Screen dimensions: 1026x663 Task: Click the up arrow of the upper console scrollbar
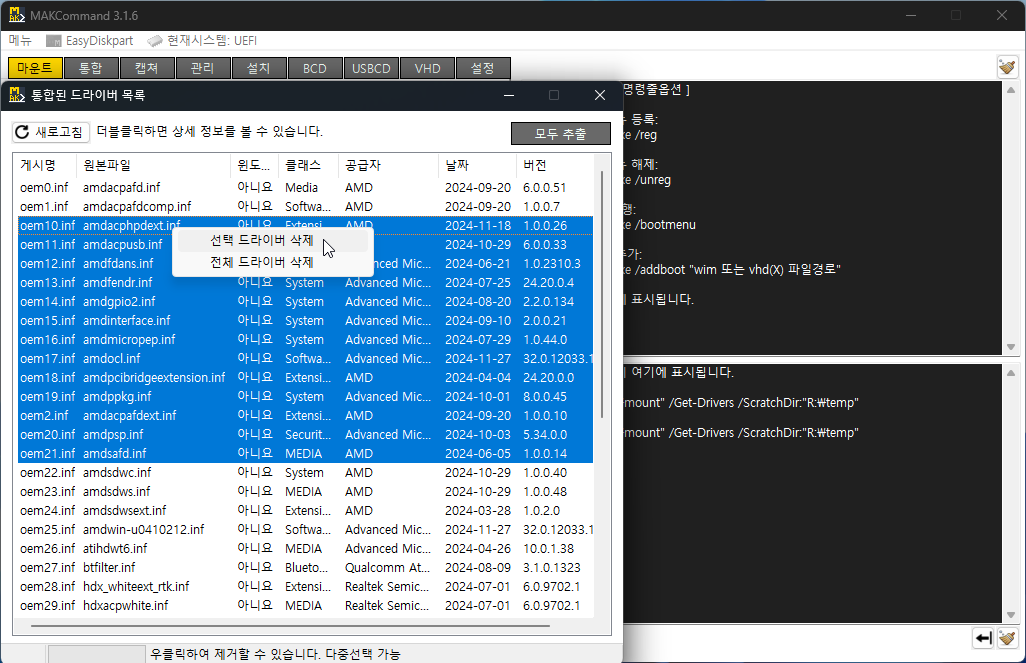pyautogui.click(x=1011, y=90)
